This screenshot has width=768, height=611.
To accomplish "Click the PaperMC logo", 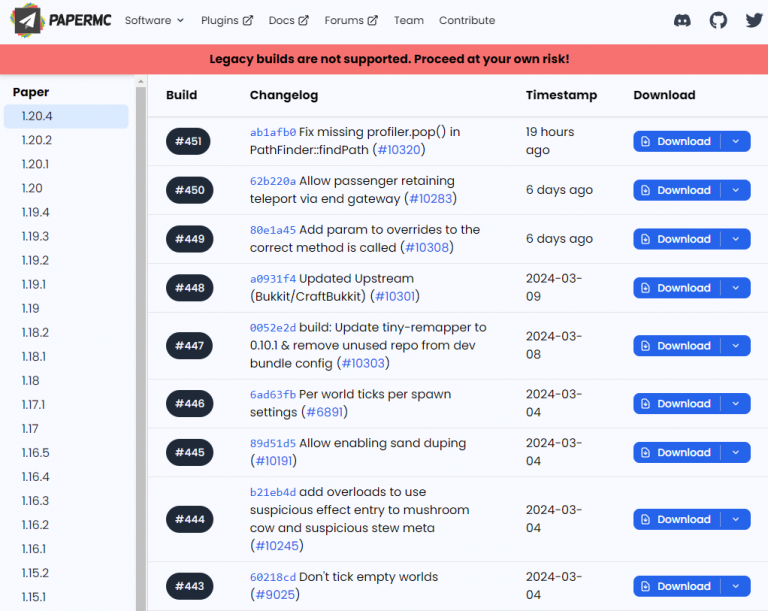I will point(60,20).
